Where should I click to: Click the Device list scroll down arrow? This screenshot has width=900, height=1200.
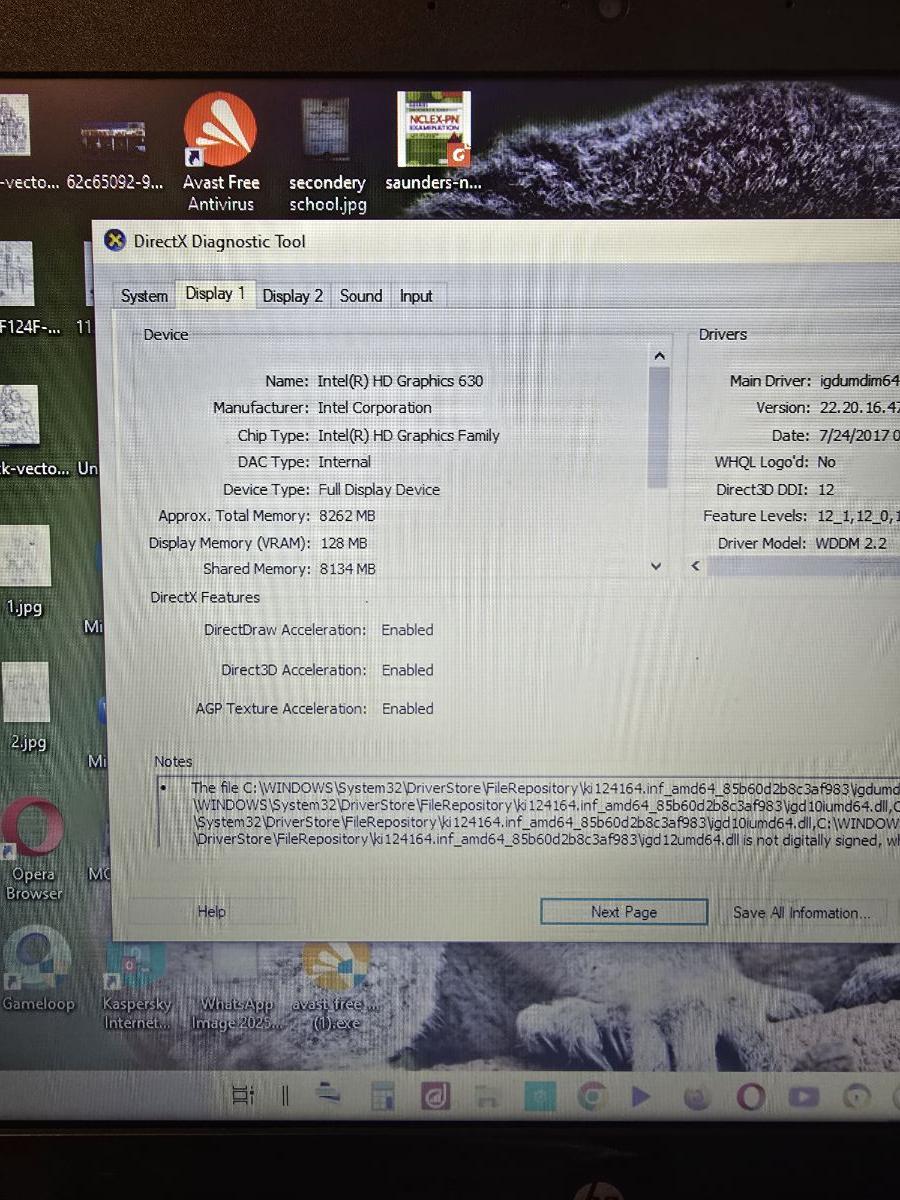click(657, 566)
